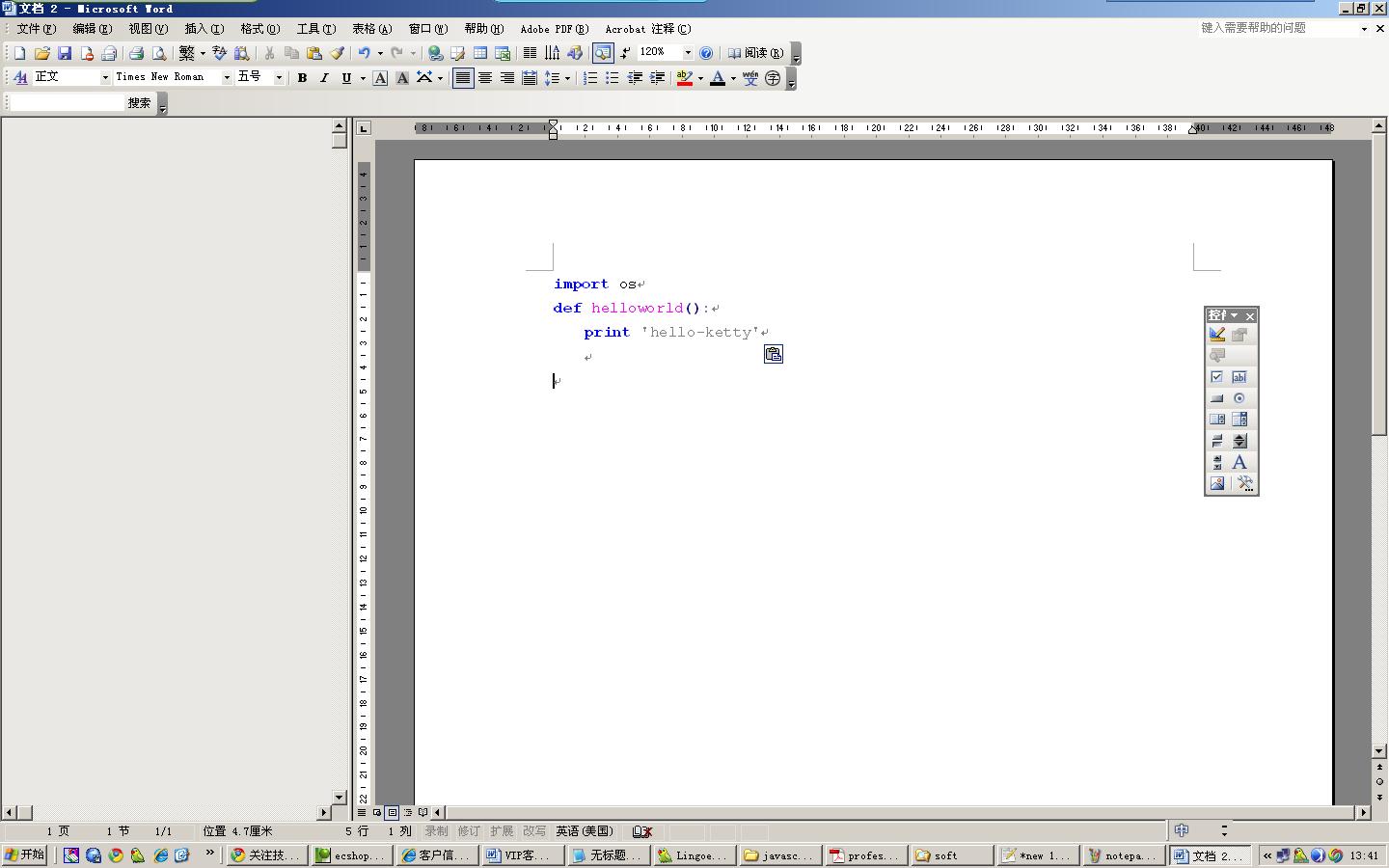Open the zoom level dropdown showing 120%

[688, 52]
